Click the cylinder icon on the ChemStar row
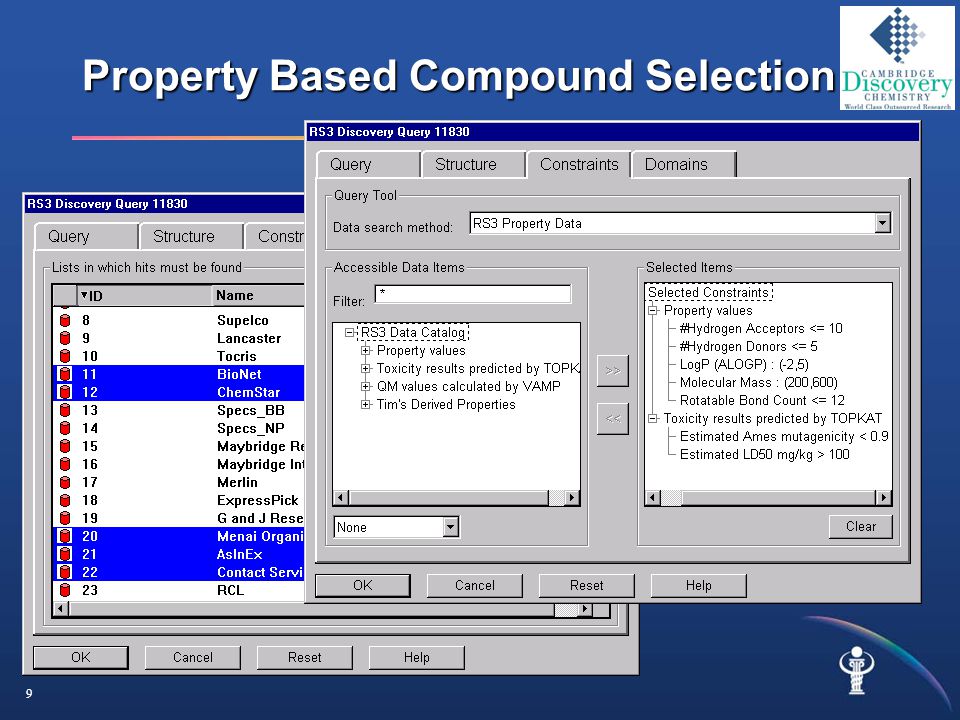 coord(64,392)
